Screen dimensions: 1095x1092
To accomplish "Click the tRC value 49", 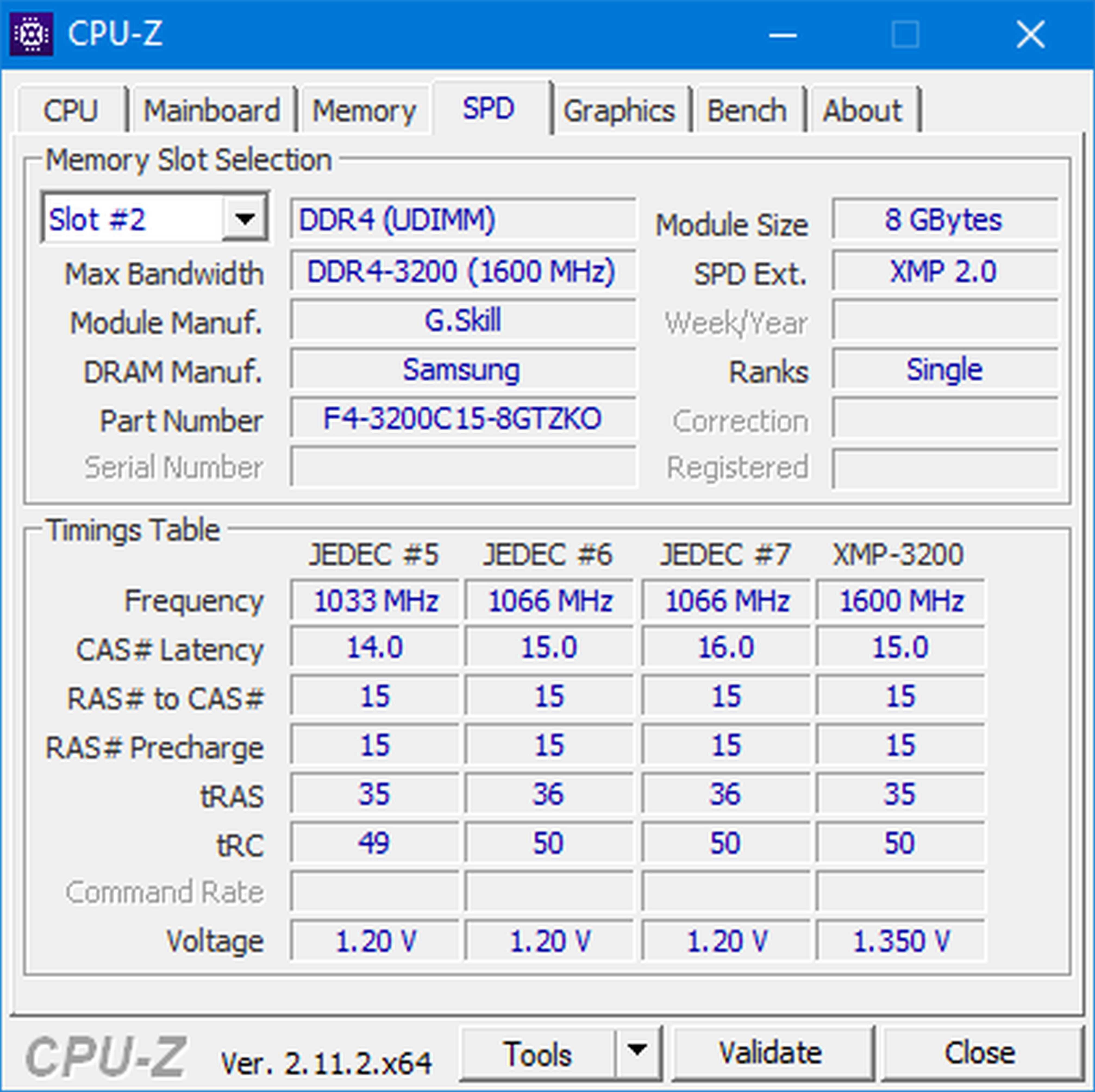I will [375, 843].
